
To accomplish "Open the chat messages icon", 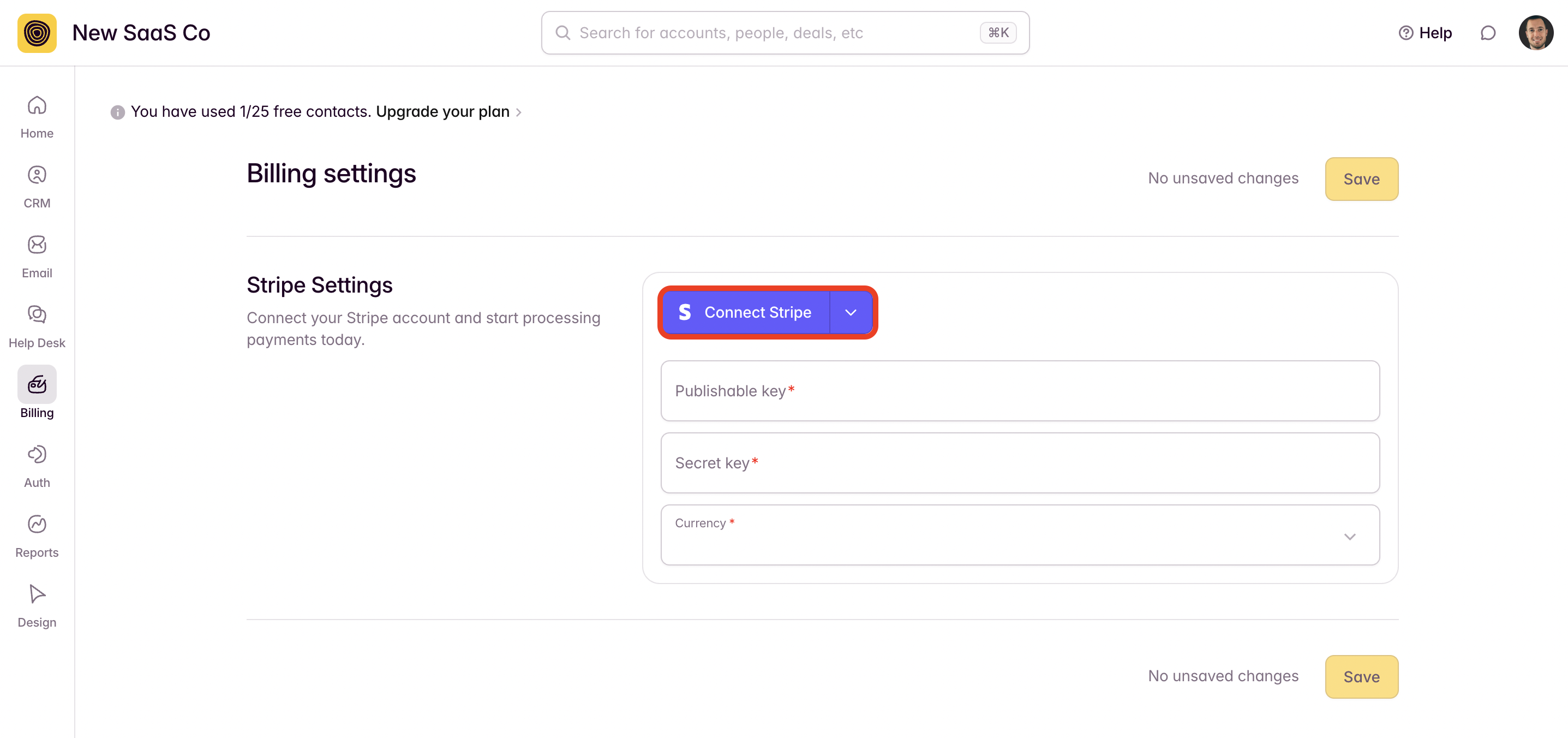I will pyautogui.click(x=1488, y=33).
